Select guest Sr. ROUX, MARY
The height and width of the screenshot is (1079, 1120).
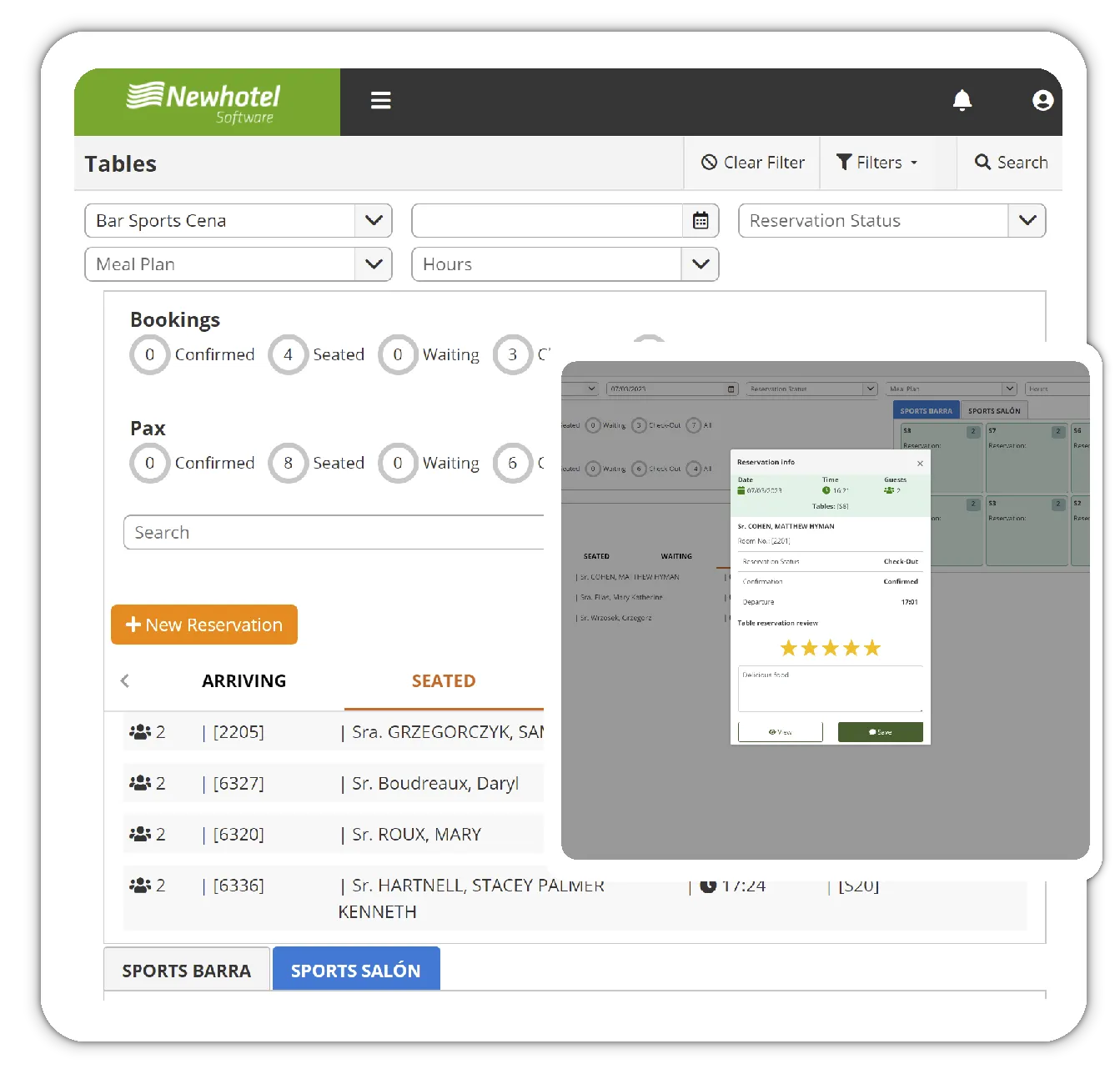pyautogui.click(x=416, y=834)
